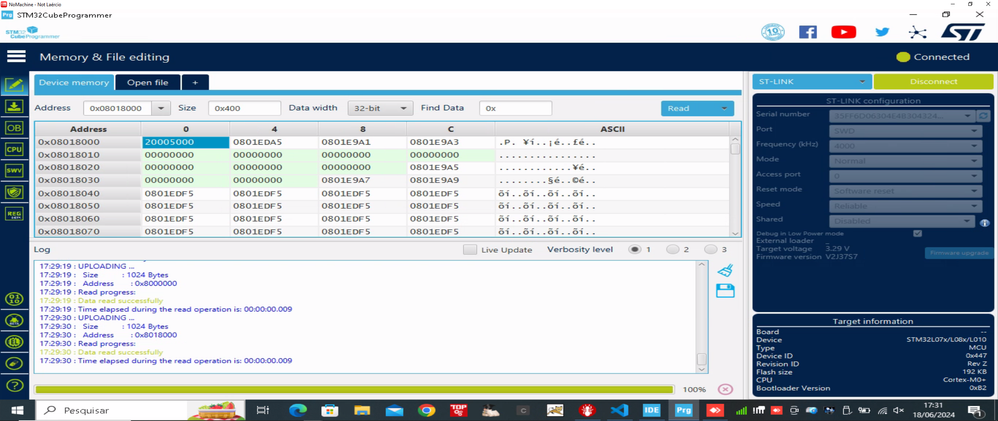This screenshot has width=998, height=421.
Task: Open the SWV viewer panel
Action: tap(15, 171)
